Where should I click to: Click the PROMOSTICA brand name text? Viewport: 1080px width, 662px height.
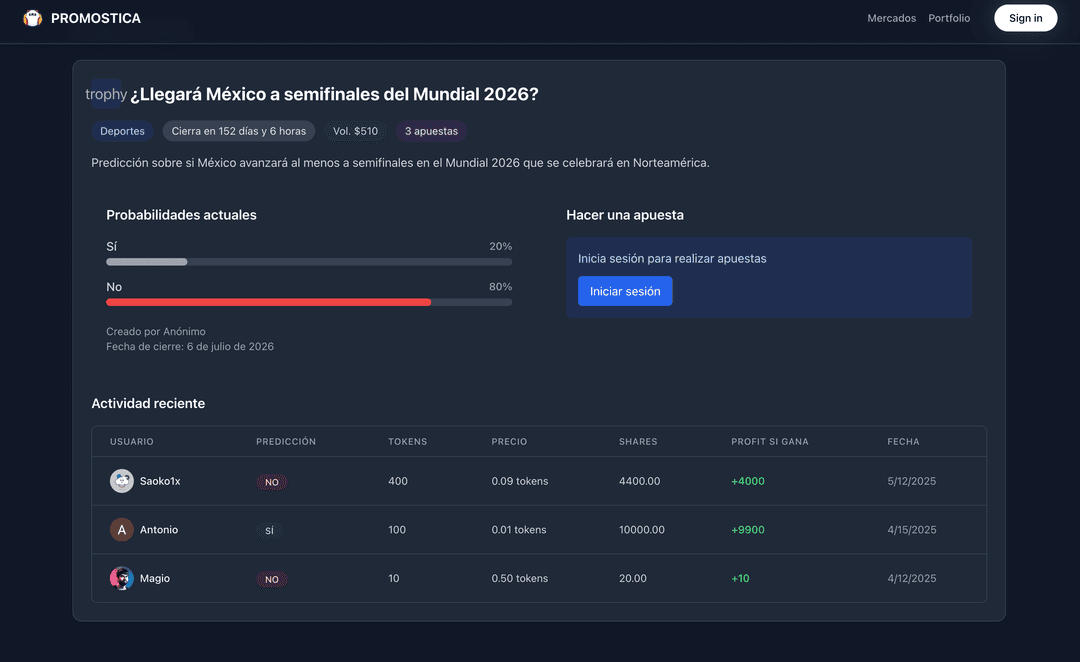click(96, 18)
